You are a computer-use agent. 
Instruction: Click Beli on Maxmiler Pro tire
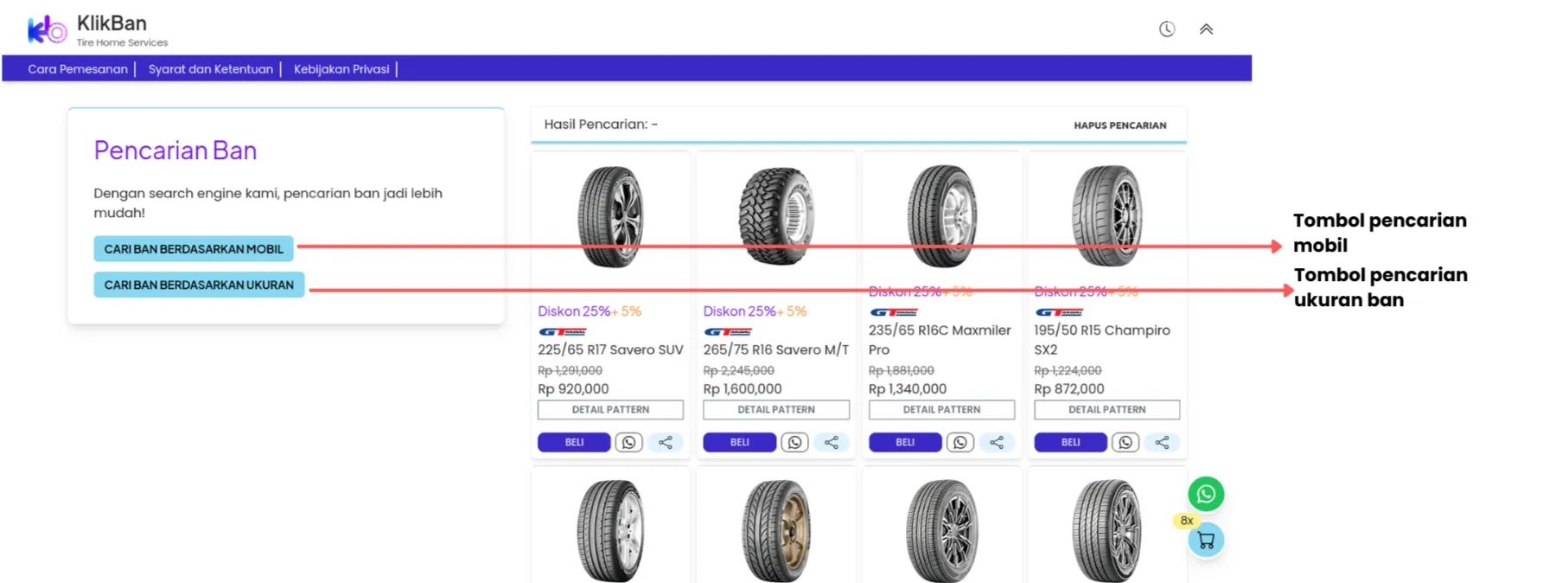(904, 442)
